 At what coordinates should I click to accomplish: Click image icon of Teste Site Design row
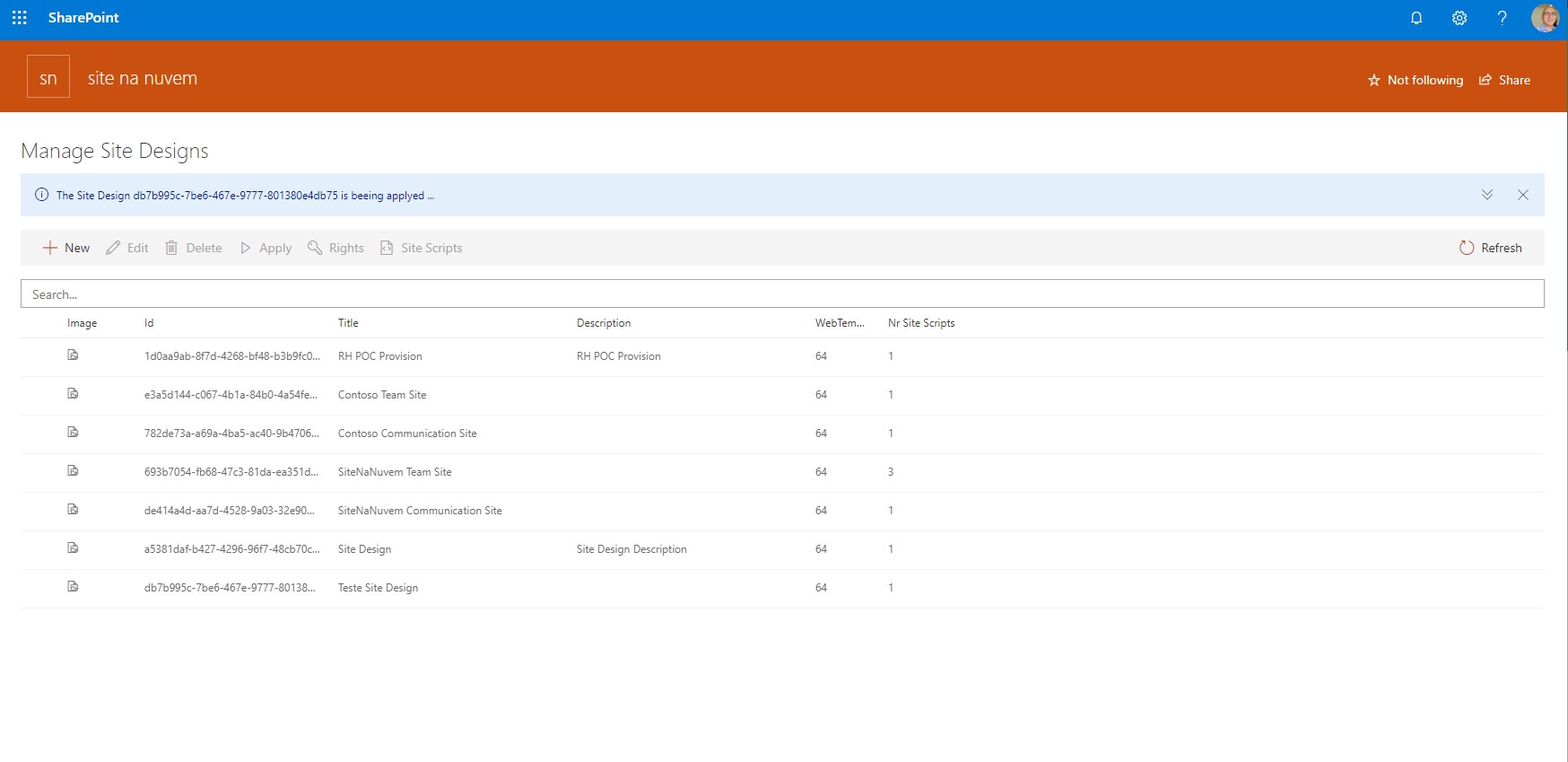[x=73, y=587]
